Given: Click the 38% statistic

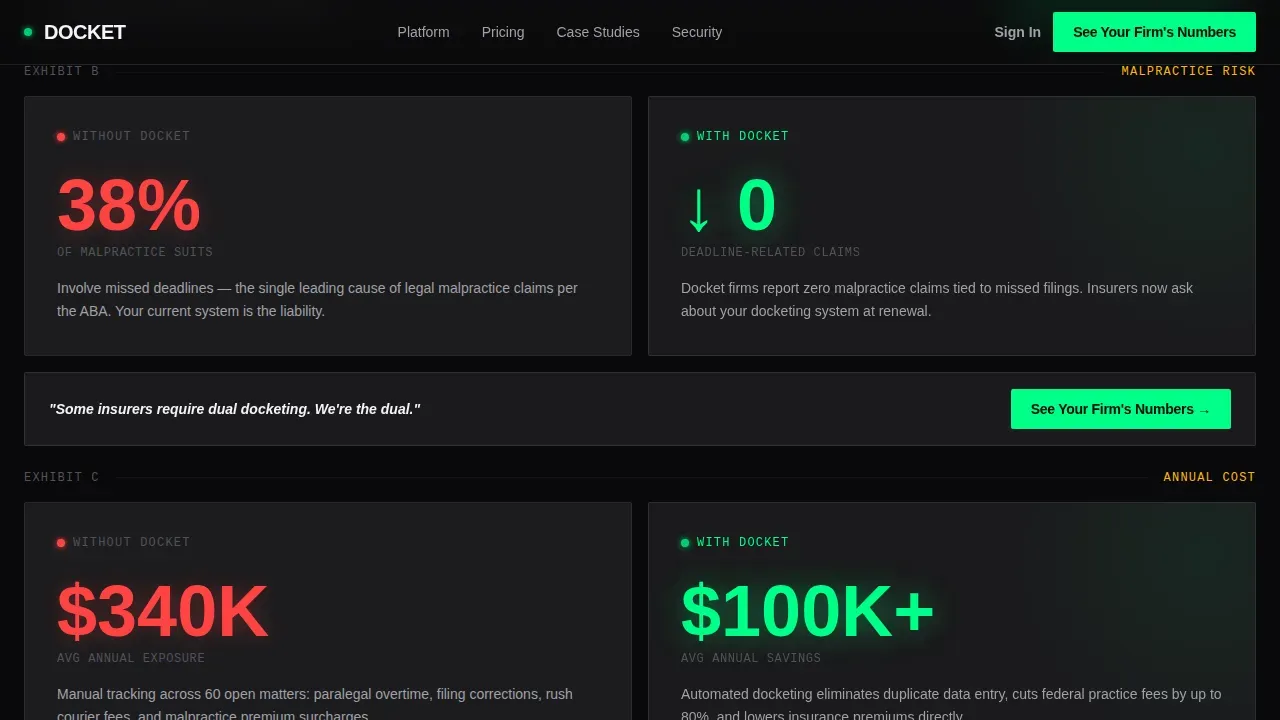Looking at the screenshot, I should pos(129,205).
